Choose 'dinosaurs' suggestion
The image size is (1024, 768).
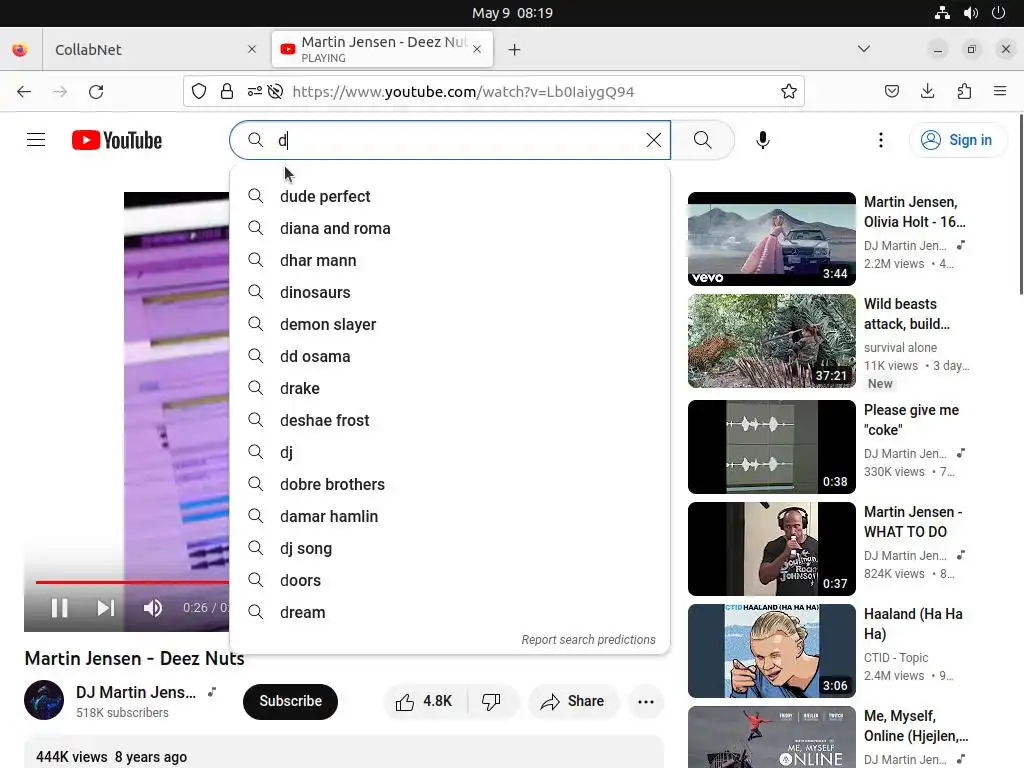pyautogui.click(x=449, y=292)
